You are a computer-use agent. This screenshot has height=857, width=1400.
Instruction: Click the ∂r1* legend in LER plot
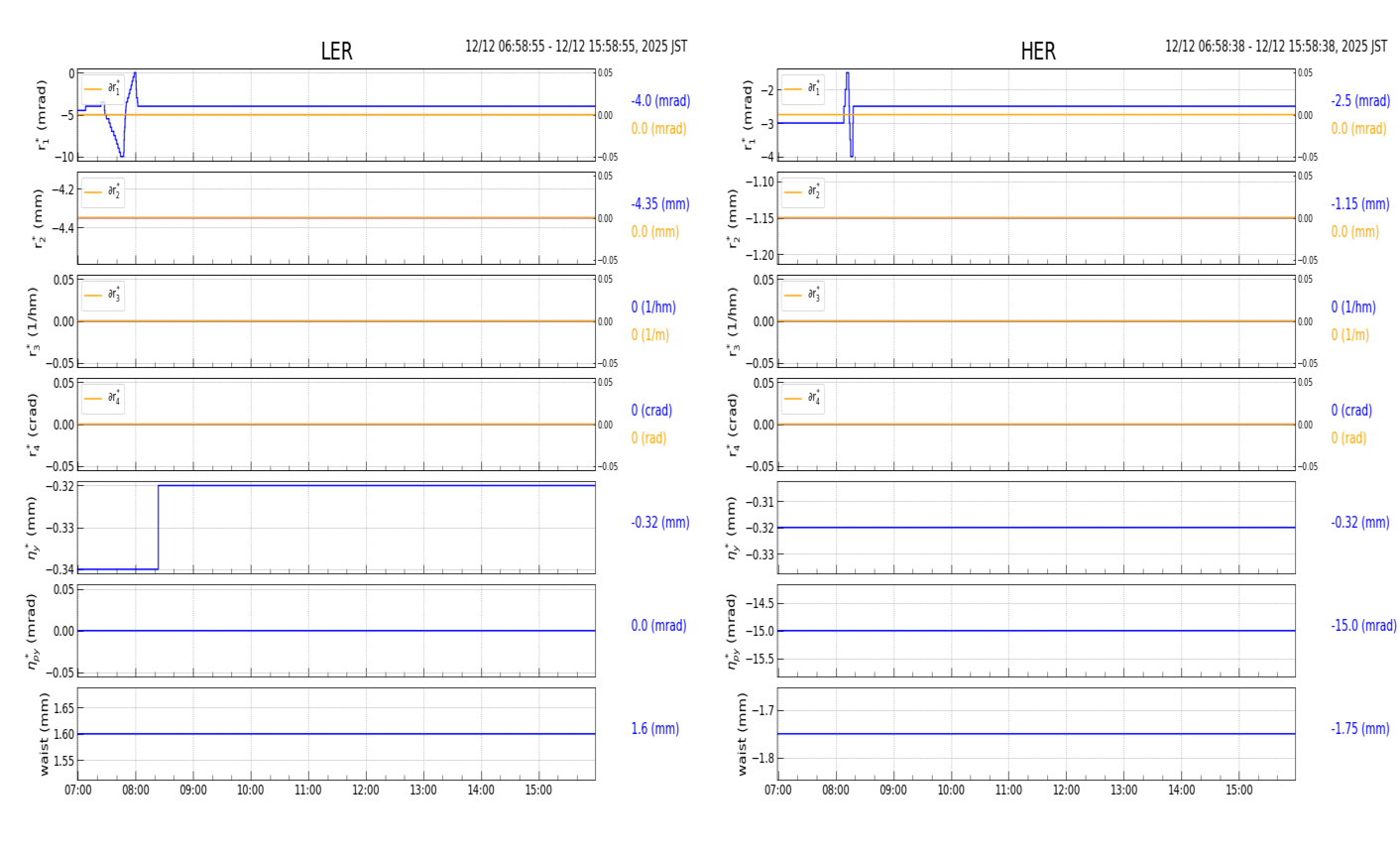(x=103, y=88)
